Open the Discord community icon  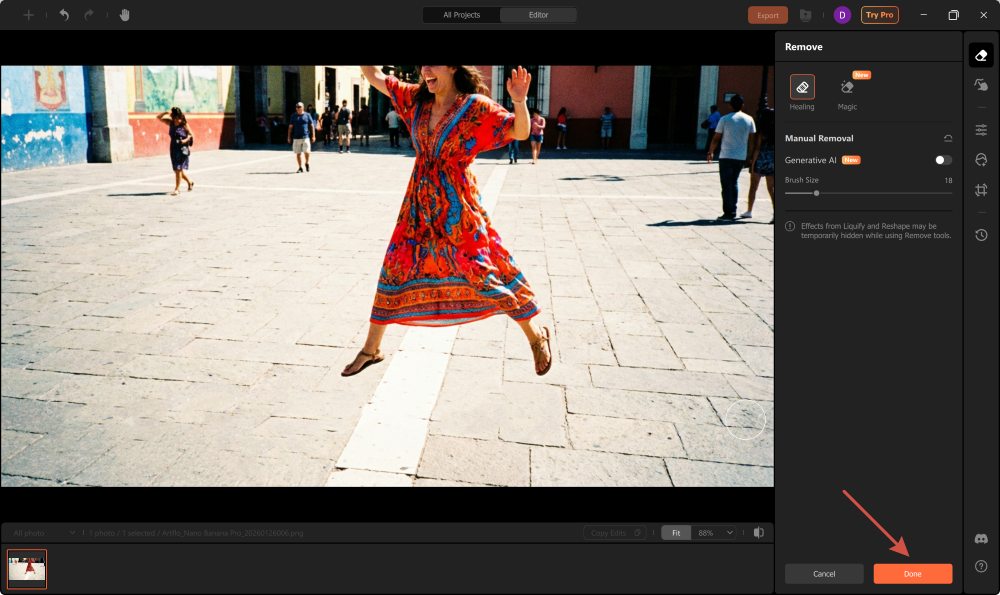[x=981, y=539]
